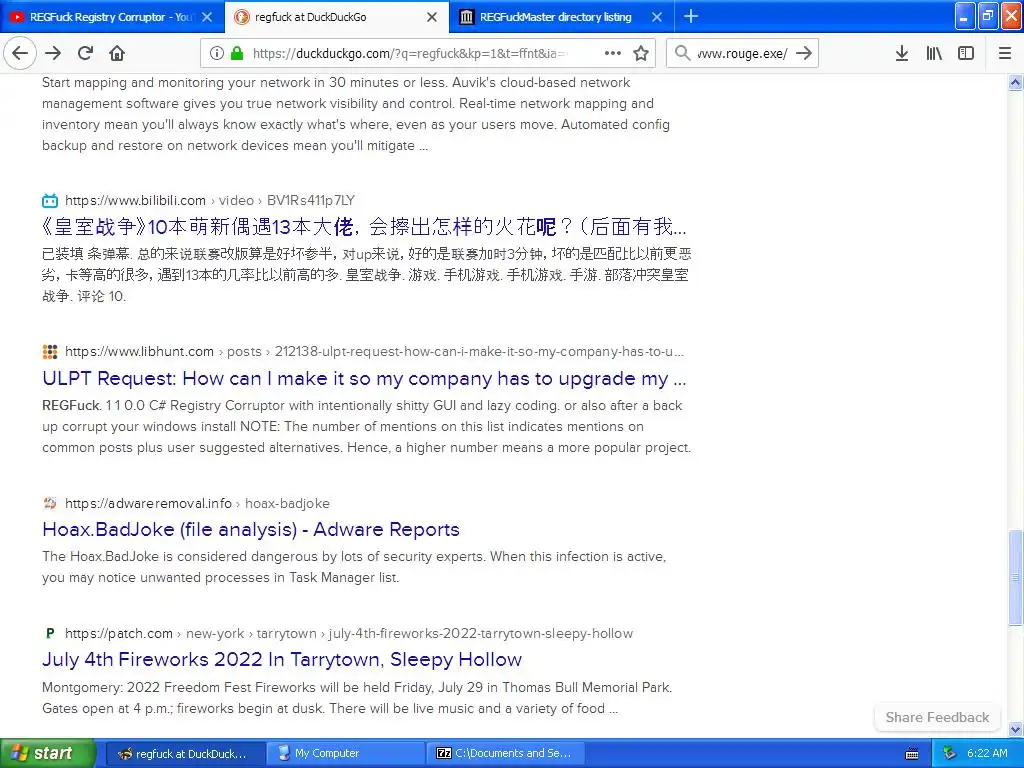
Task: Open the Library bookshelf icon
Action: pos(934,54)
